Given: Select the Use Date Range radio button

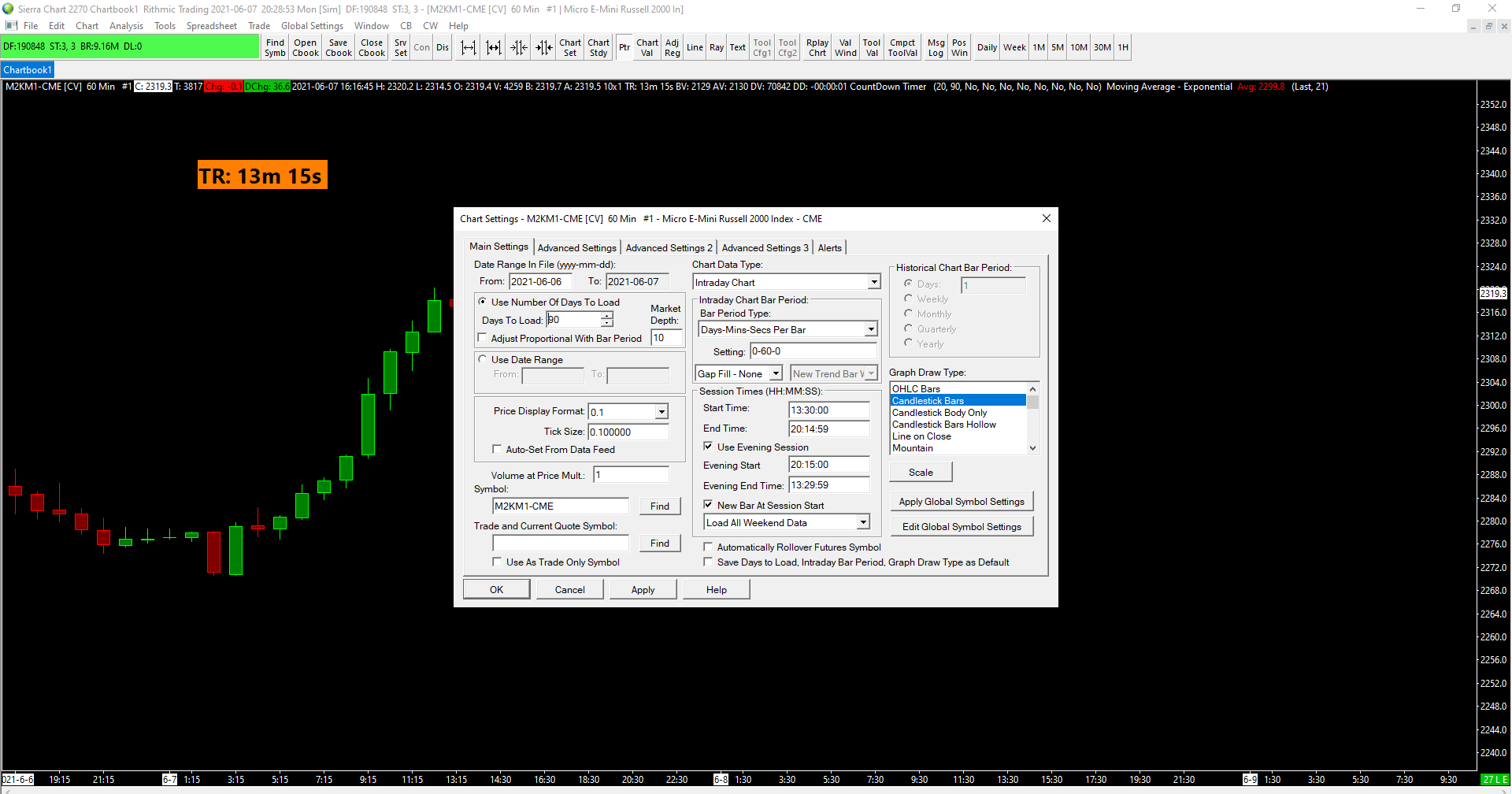Looking at the screenshot, I should pos(482,359).
